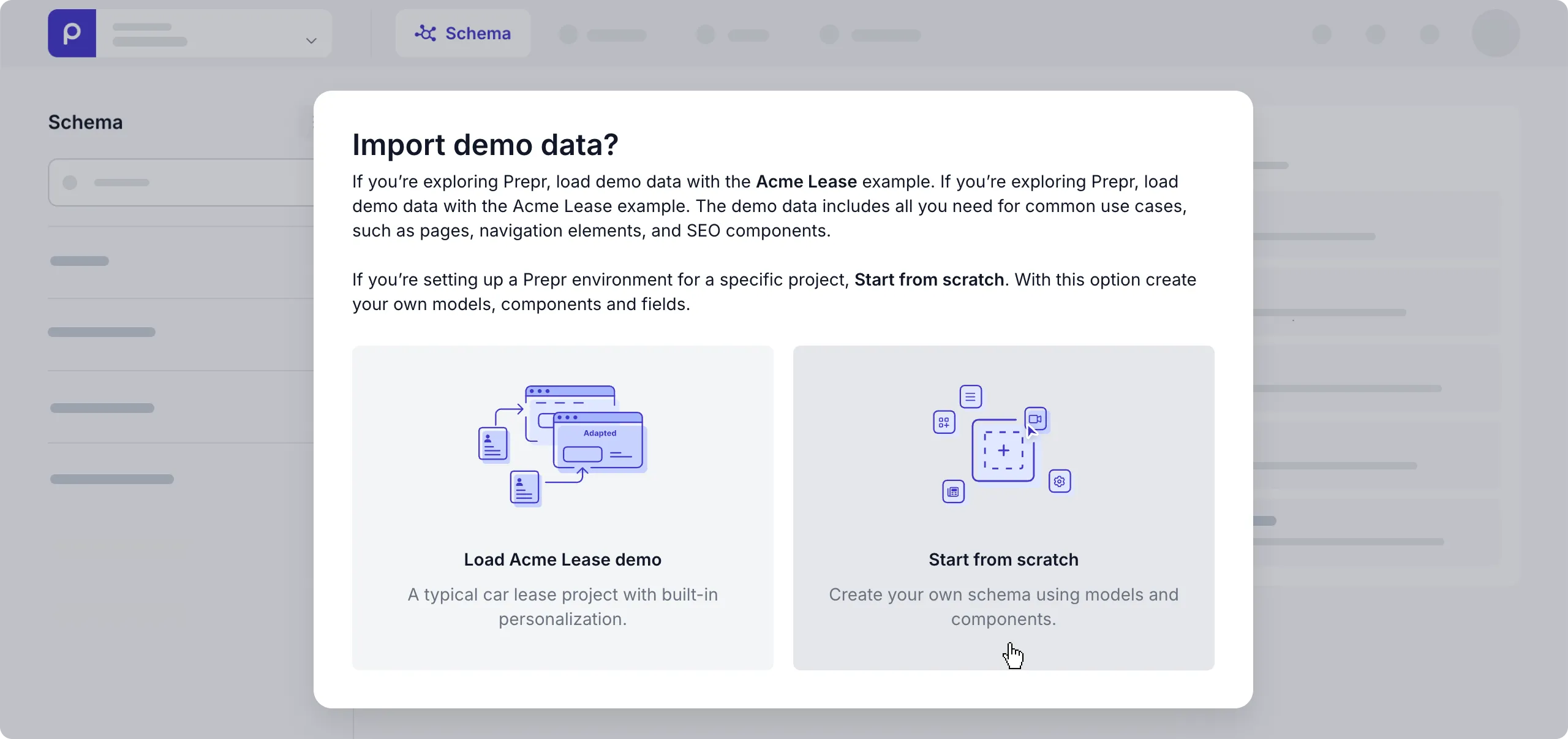This screenshot has height=739, width=1568.
Task: Click the 'Load Acme Lease demo' title text
Action: click(562, 559)
